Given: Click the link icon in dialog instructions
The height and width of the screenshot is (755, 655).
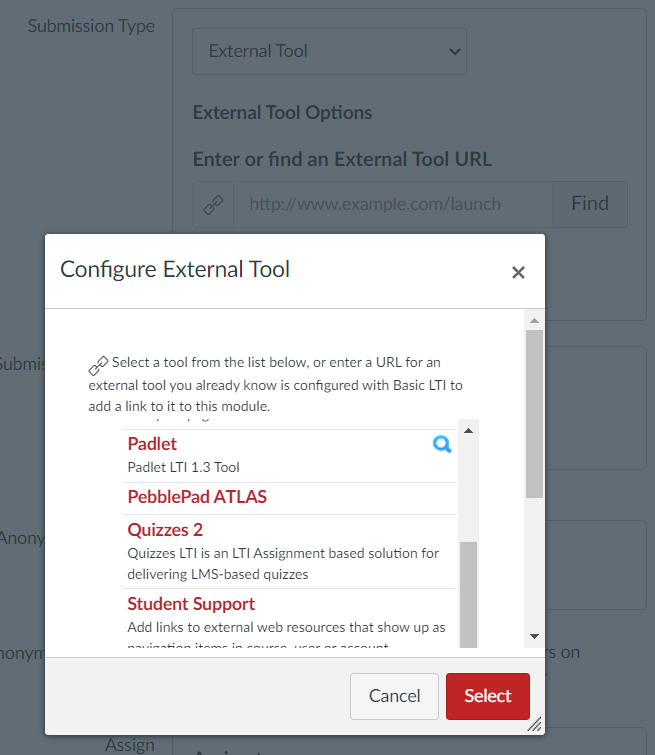Looking at the screenshot, I should coord(98,365).
